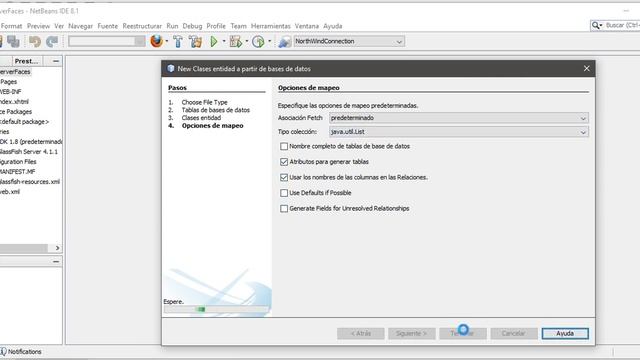Screen dimensions: 640x360
Task: Open the Preview menu
Action: click(x=38, y=26)
